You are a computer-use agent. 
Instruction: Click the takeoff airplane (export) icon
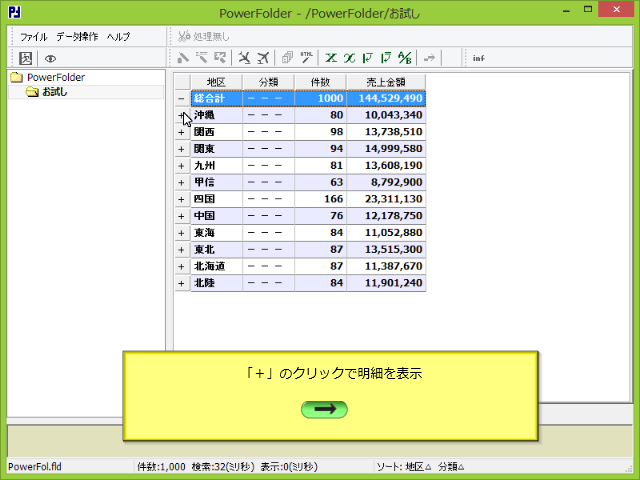pyautogui.click(x=263, y=58)
